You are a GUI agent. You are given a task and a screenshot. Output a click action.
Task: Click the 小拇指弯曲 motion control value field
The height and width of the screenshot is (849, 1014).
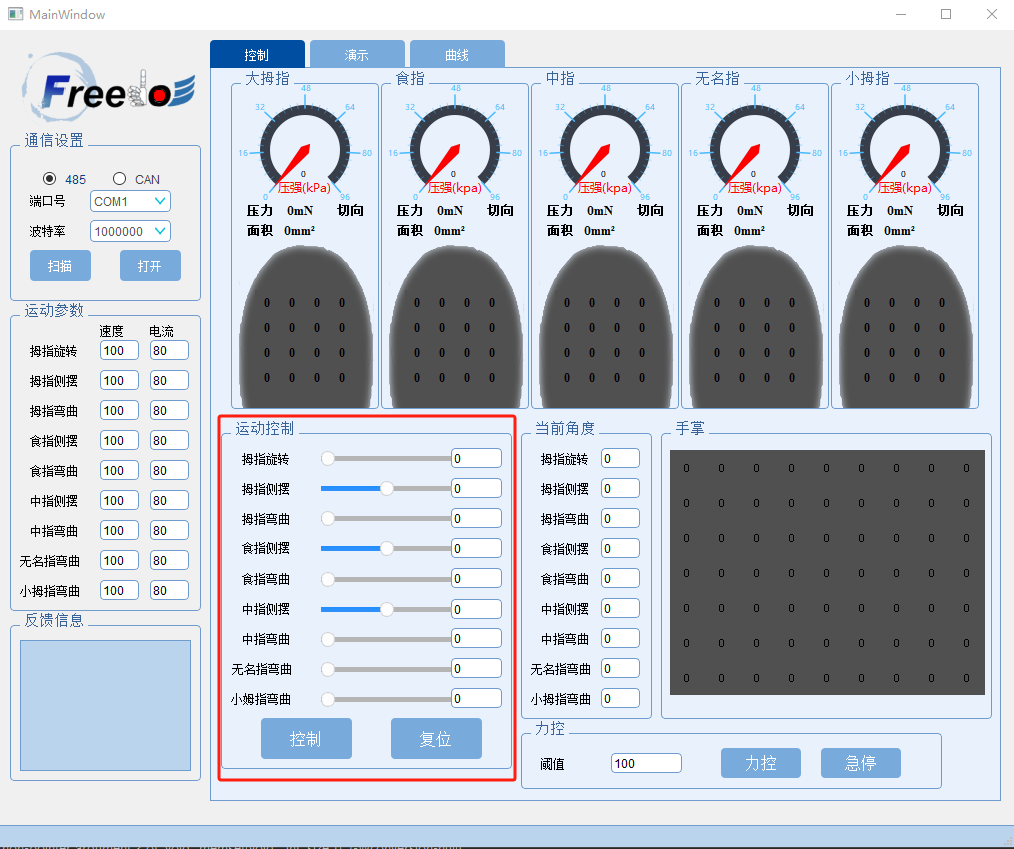pos(476,698)
